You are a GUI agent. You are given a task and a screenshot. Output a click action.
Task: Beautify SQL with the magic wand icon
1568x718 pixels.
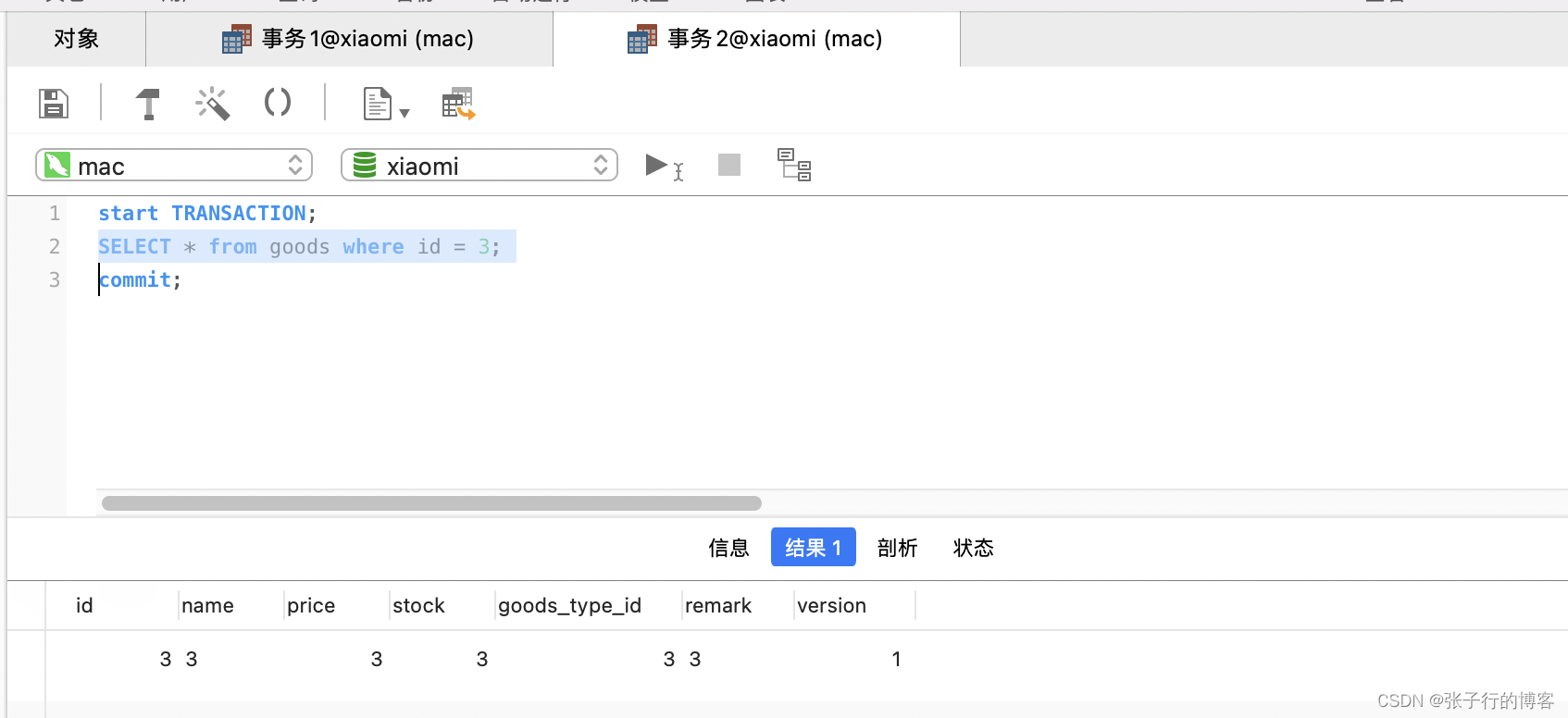[213, 104]
